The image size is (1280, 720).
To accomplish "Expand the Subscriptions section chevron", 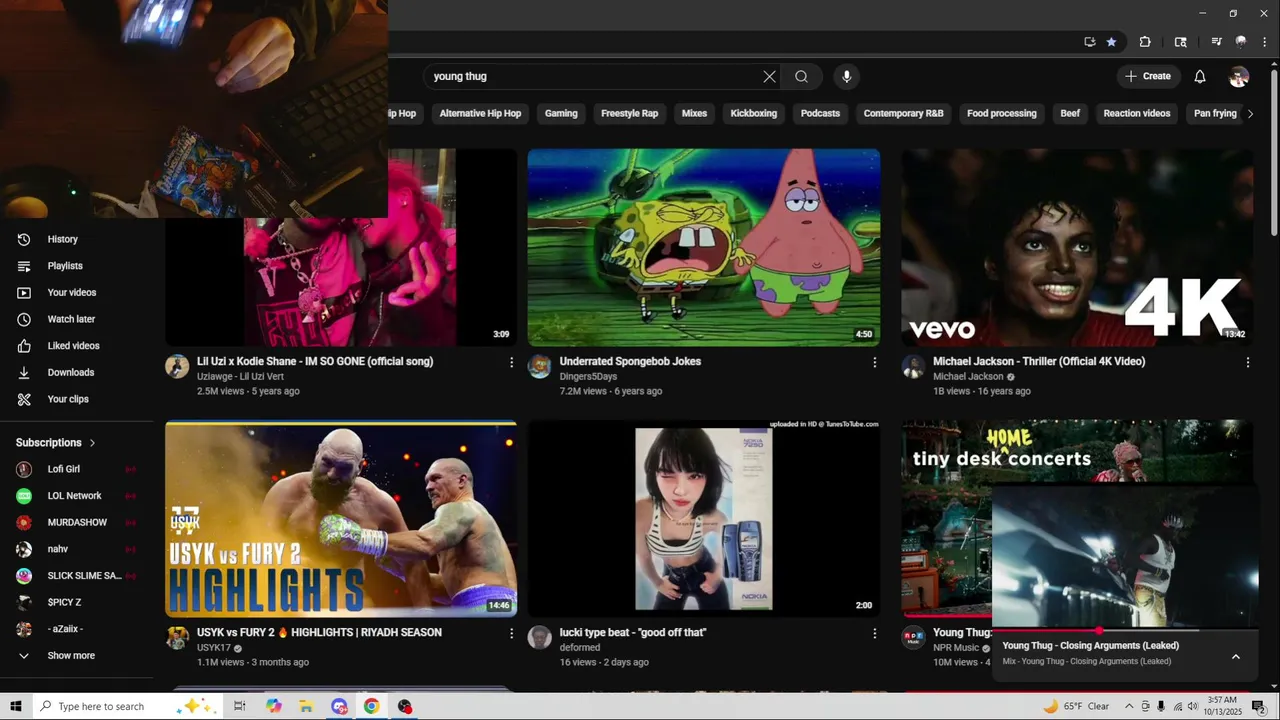I will point(92,443).
